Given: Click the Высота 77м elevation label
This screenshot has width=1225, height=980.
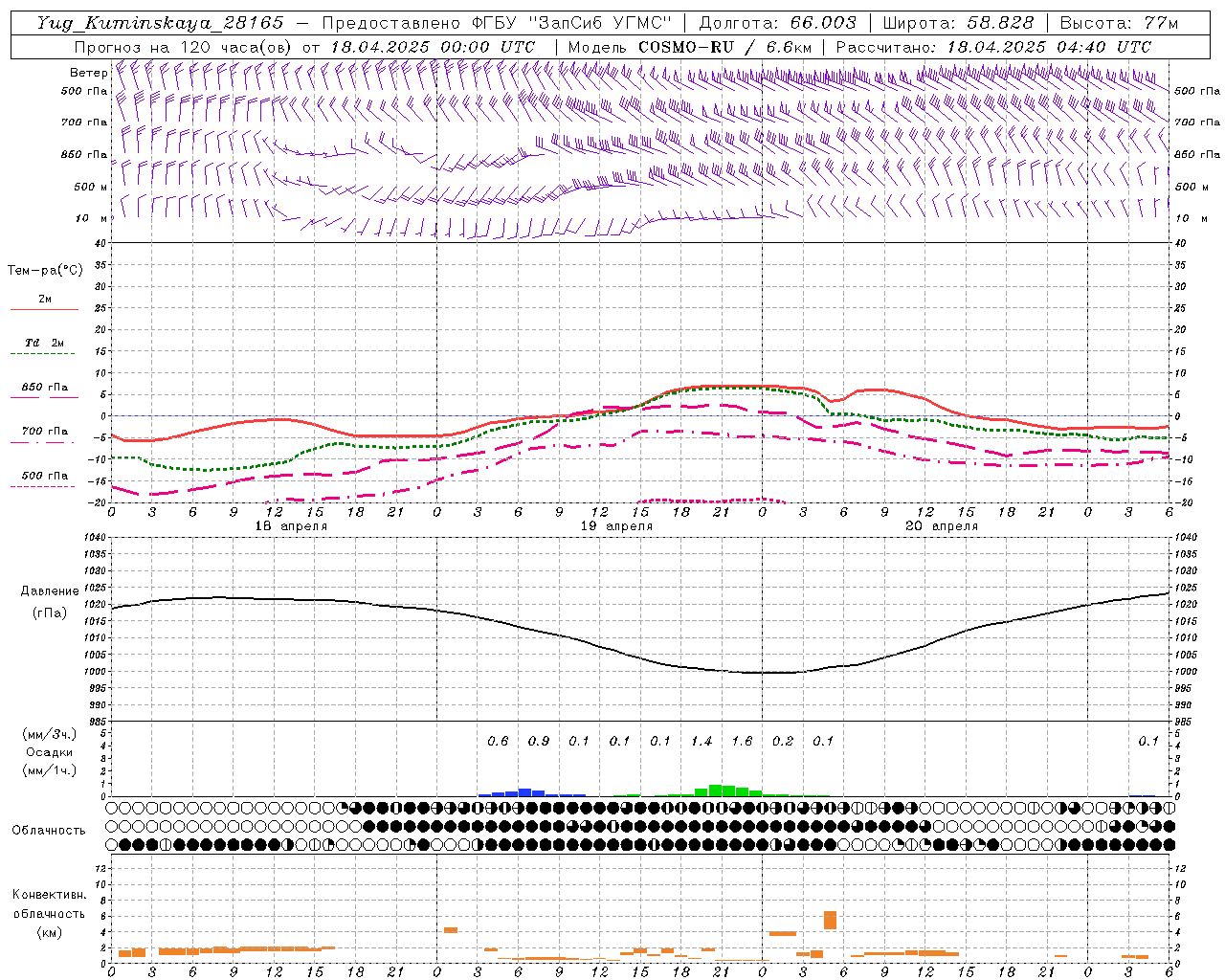Looking at the screenshot, I should click(1119, 23).
